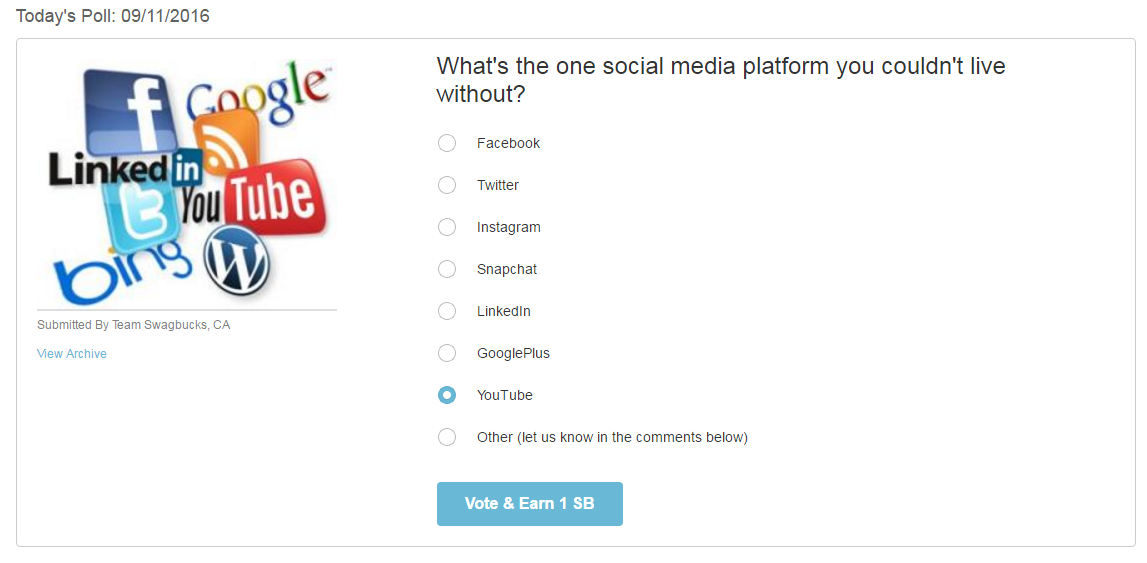This screenshot has width=1147, height=563.
Task: Click the selected YouTube radio button
Action: pos(447,395)
